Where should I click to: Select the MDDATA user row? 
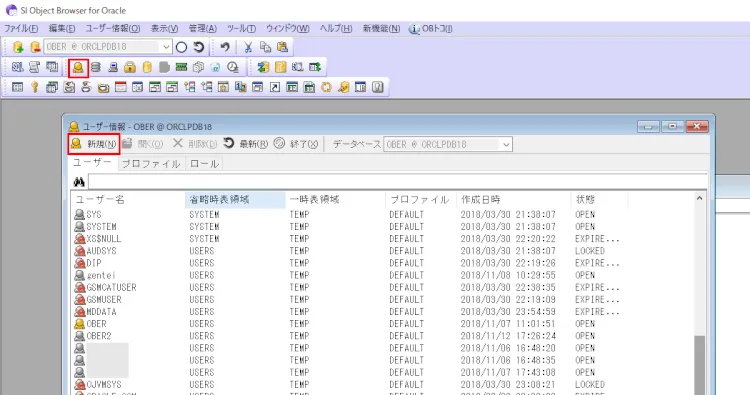click(x=383, y=312)
